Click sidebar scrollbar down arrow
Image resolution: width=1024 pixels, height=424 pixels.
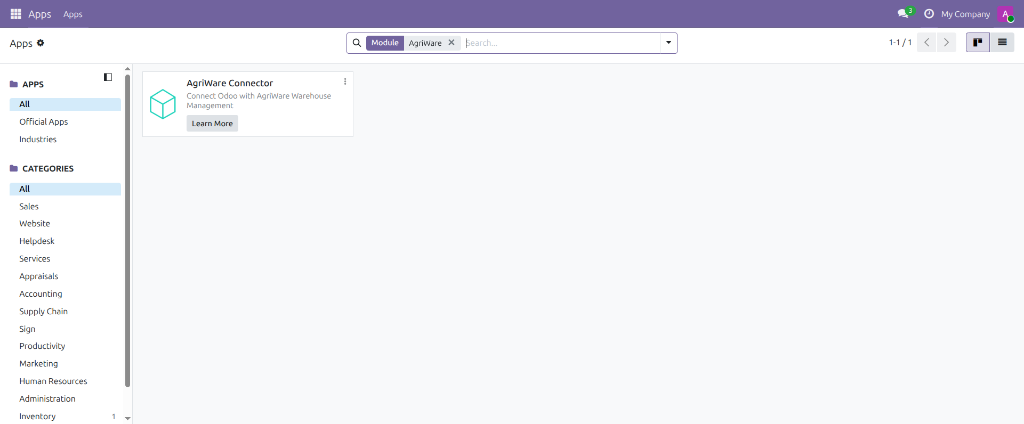point(127,418)
